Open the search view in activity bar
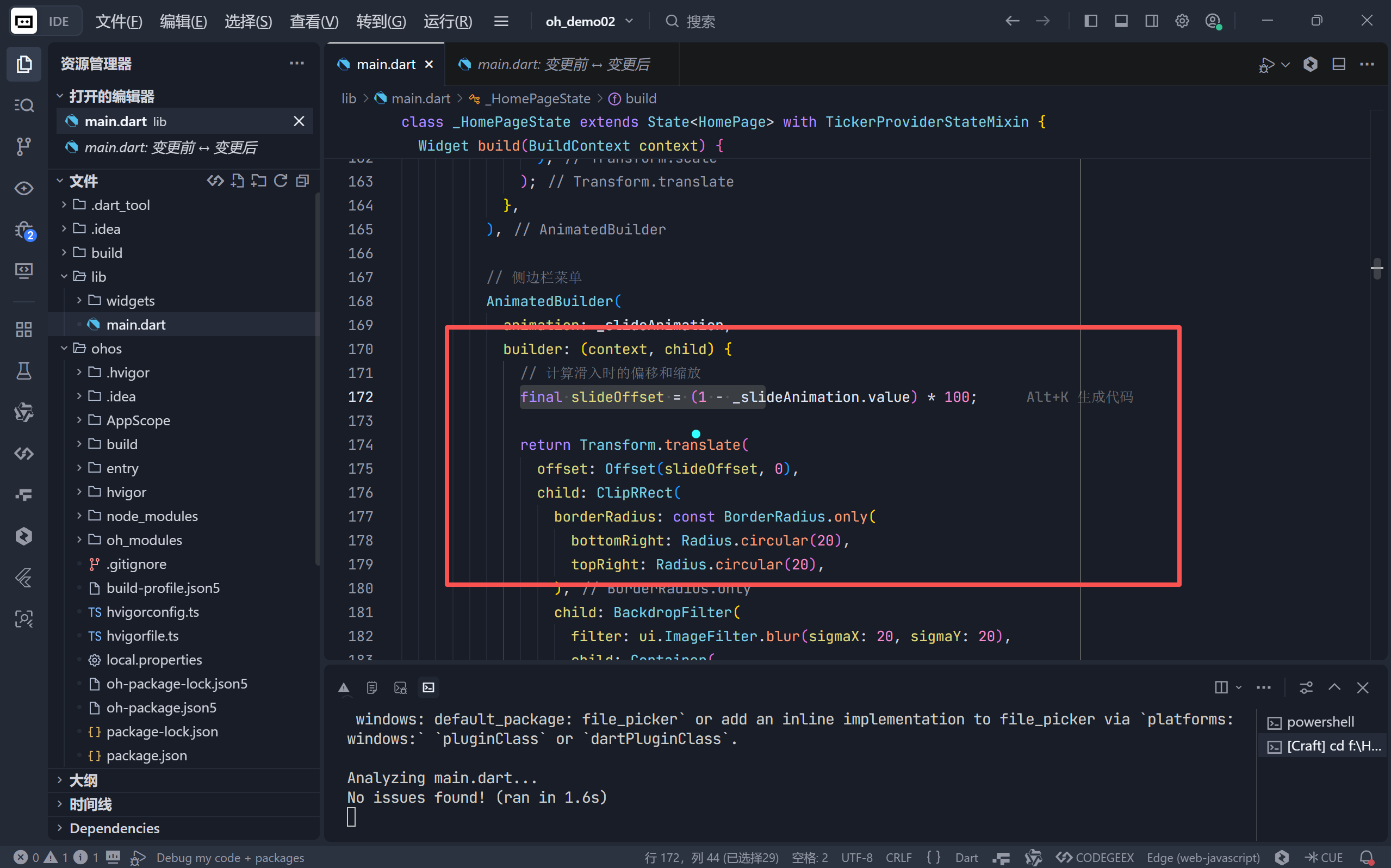 pyautogui.click(x=23, y=105)
